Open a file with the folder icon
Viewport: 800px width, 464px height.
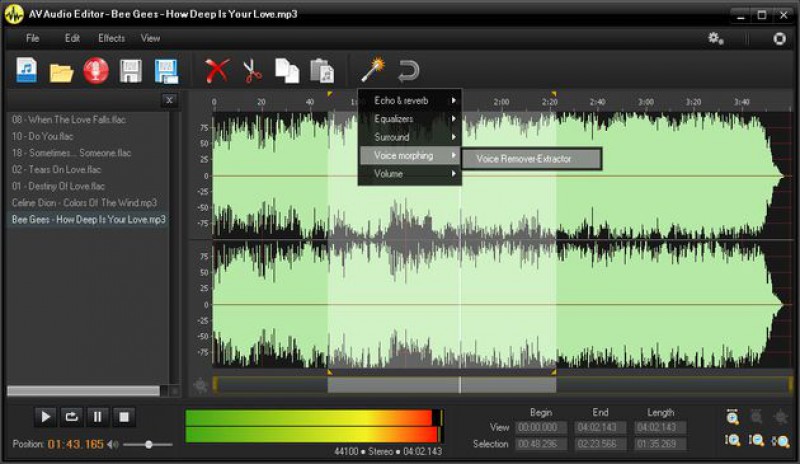pyautogui.click(x=62, y=71)
